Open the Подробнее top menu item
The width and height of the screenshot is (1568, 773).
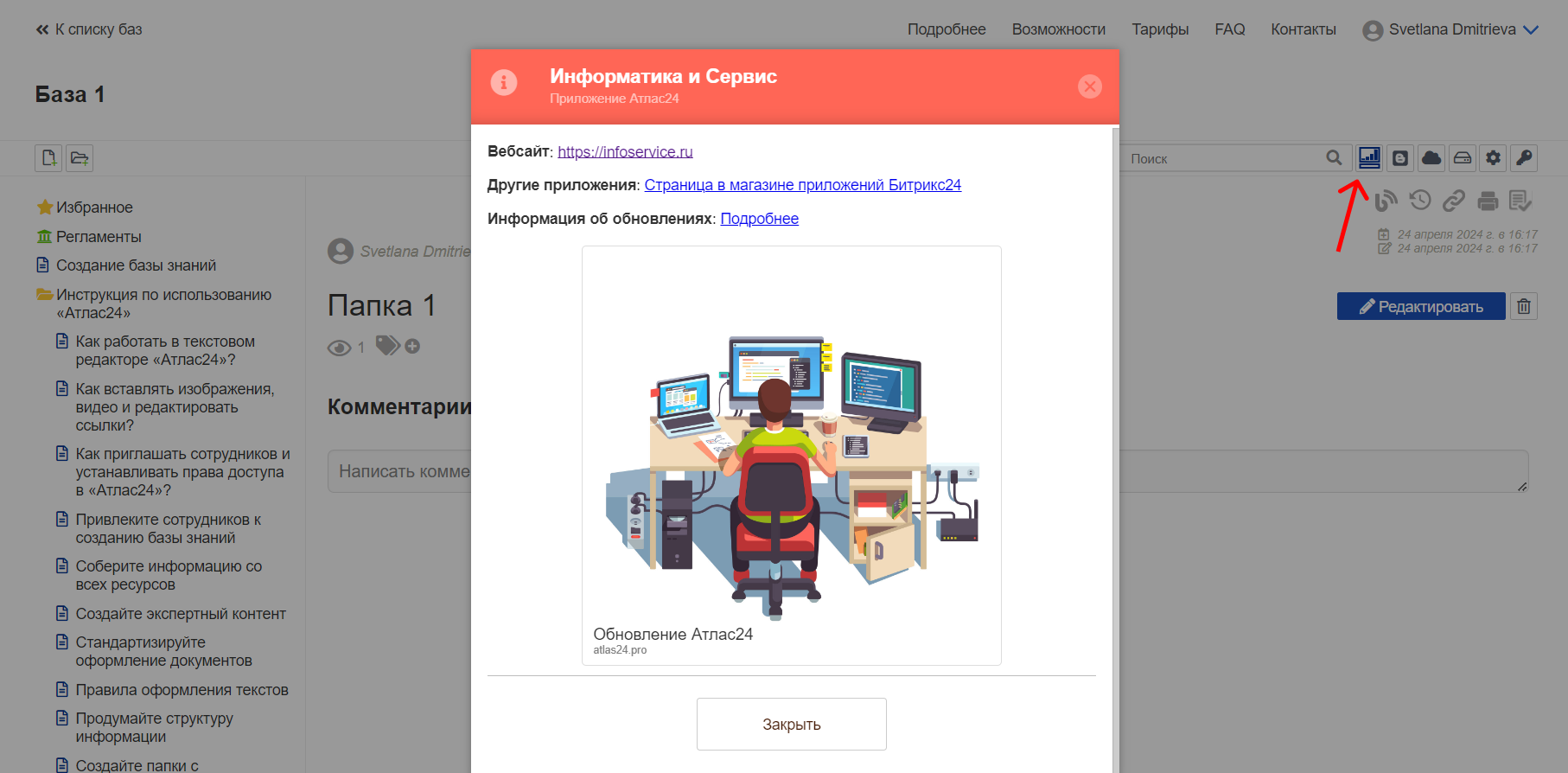click(x=947, y=29)
